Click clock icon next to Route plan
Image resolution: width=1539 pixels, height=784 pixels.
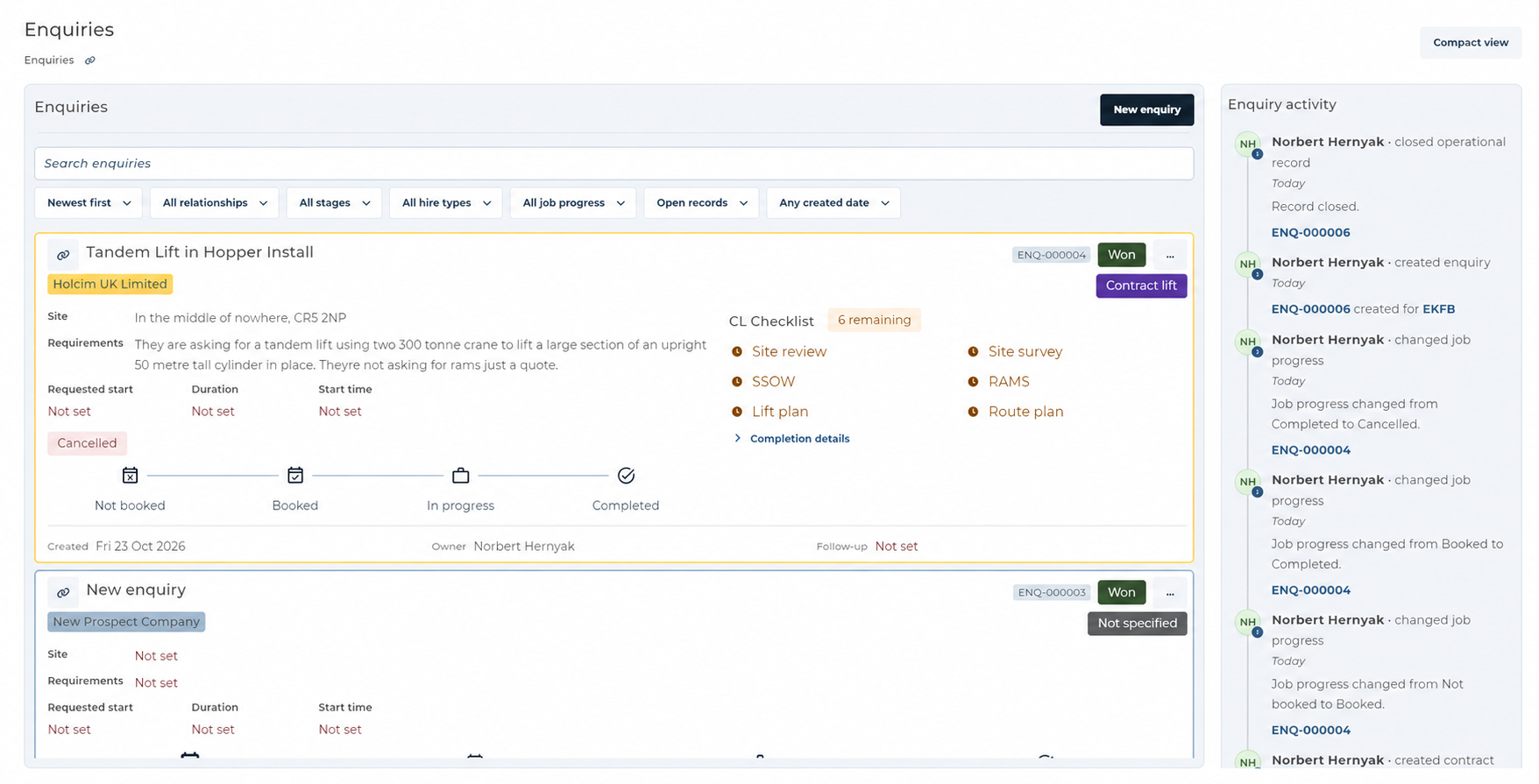(973, 412)
